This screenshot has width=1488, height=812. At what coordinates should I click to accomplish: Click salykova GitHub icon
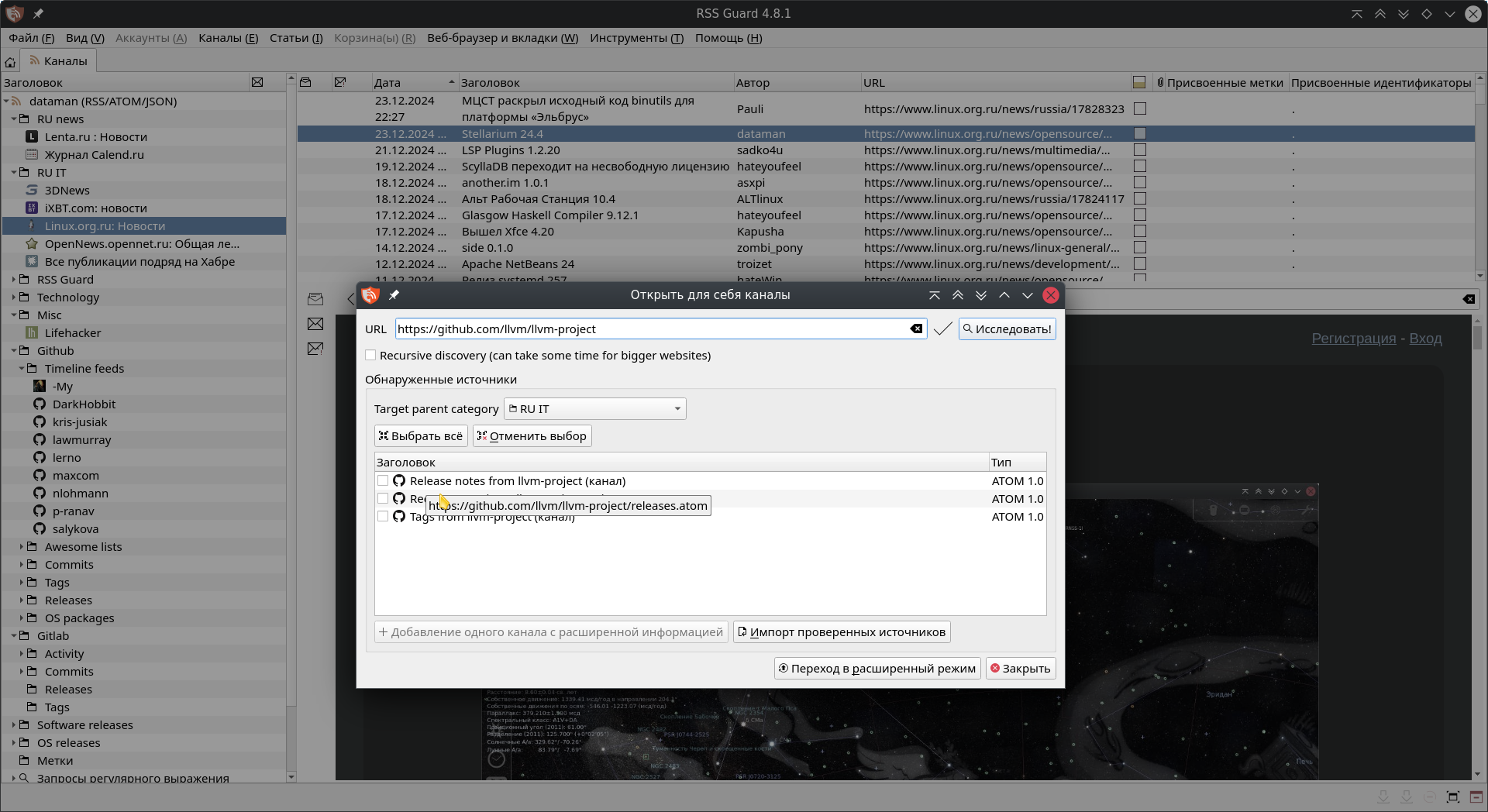click(40, 529)
